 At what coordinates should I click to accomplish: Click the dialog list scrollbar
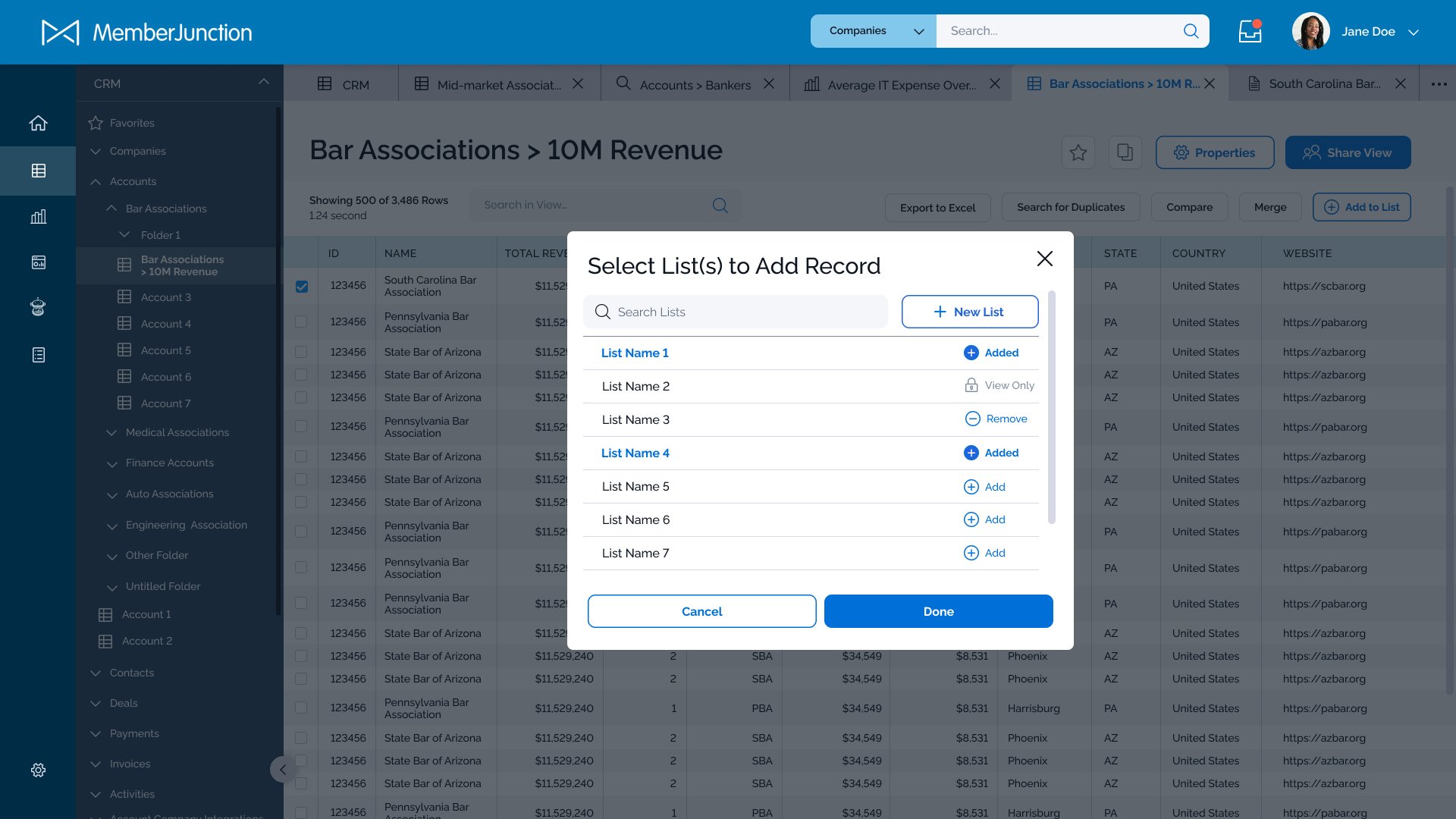[x=1051, y=407]
